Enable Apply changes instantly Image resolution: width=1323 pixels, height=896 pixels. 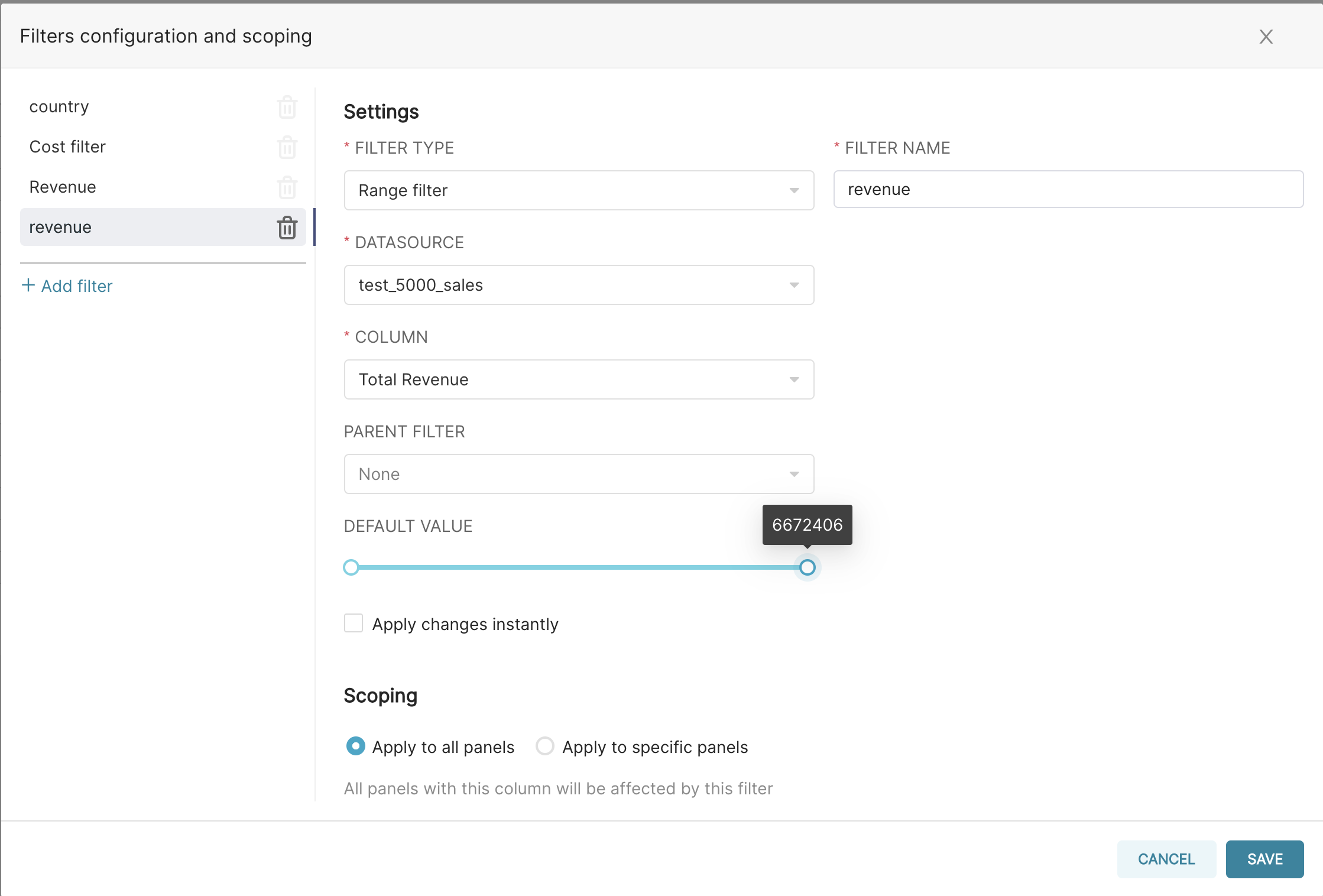(354, 623)
